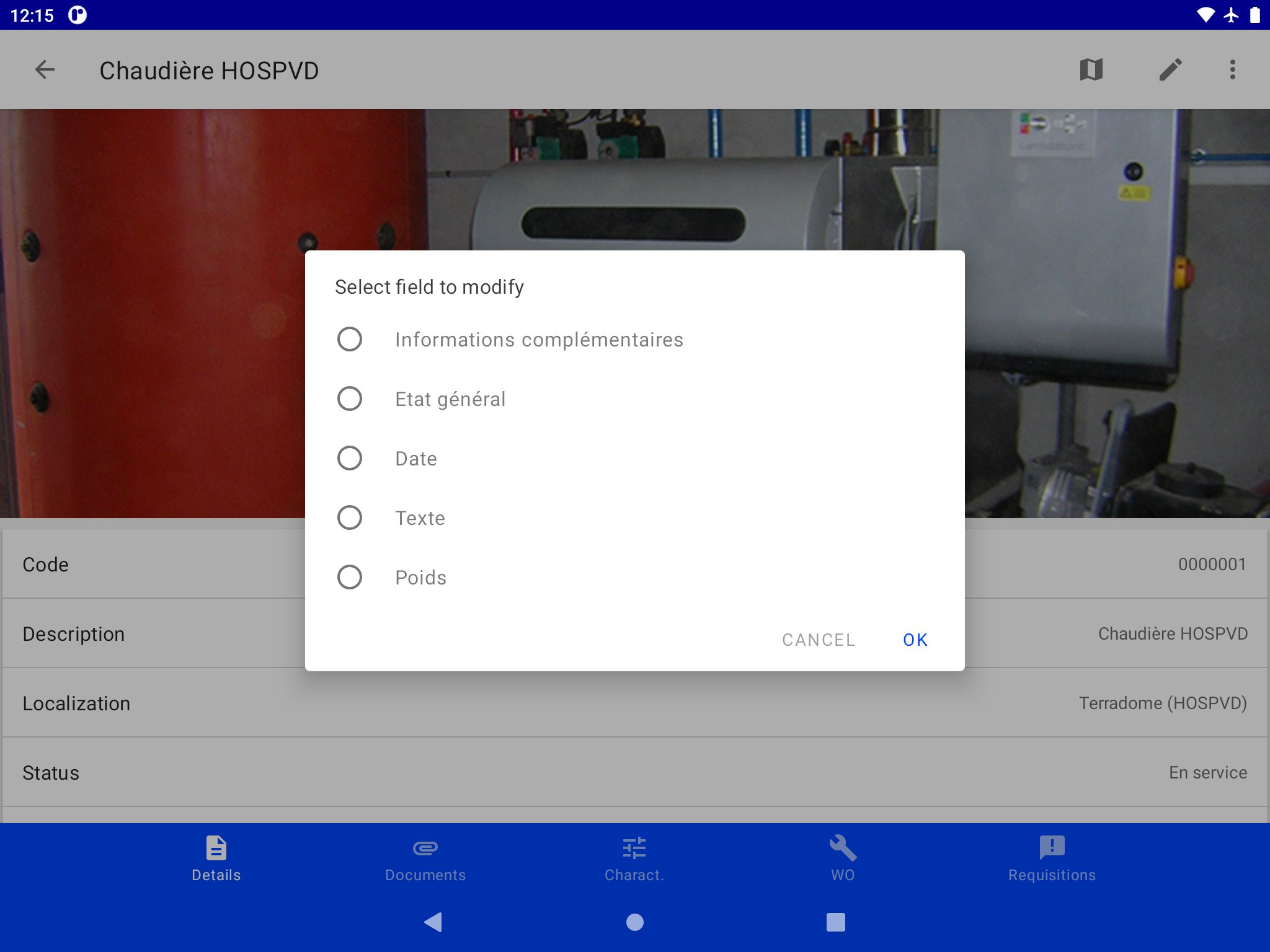Open the WO wrench tab
The image size is (1270, 952).
[843, 858]
